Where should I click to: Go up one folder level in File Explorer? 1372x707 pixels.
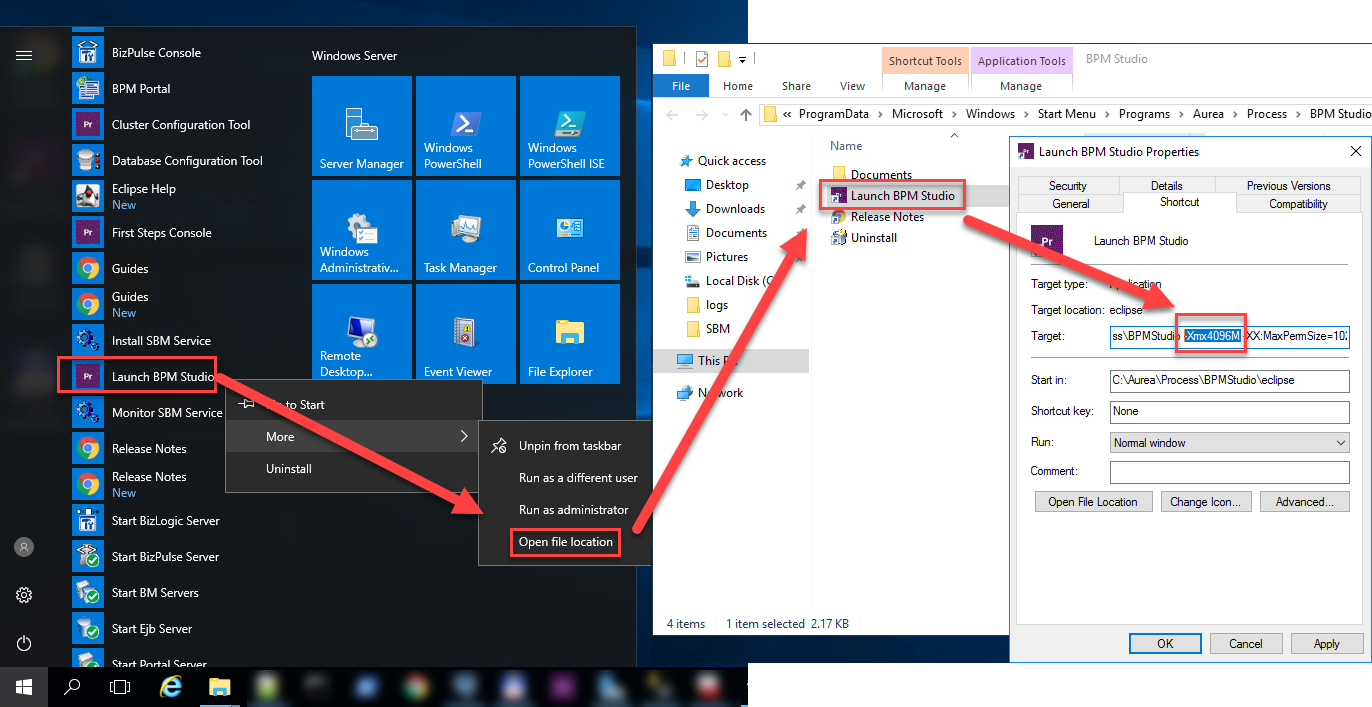(746, 114)
